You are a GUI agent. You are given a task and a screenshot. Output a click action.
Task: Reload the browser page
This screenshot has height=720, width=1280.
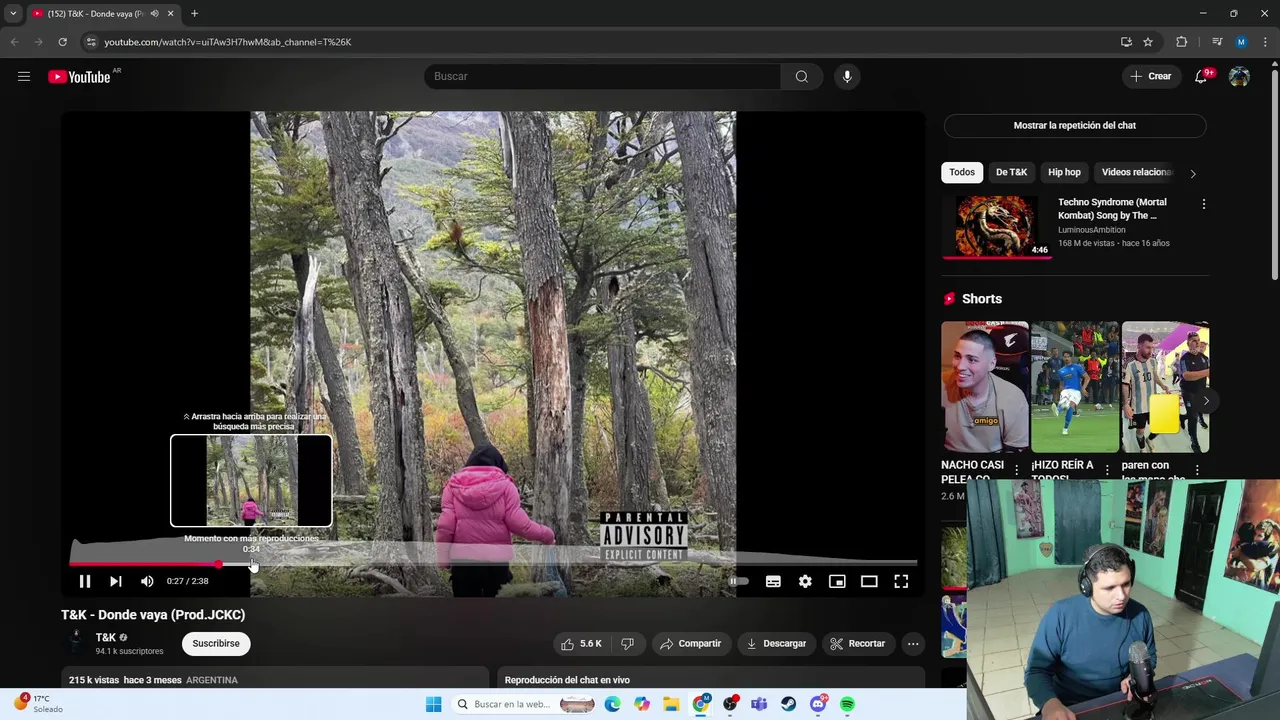(x=62, y=42)
